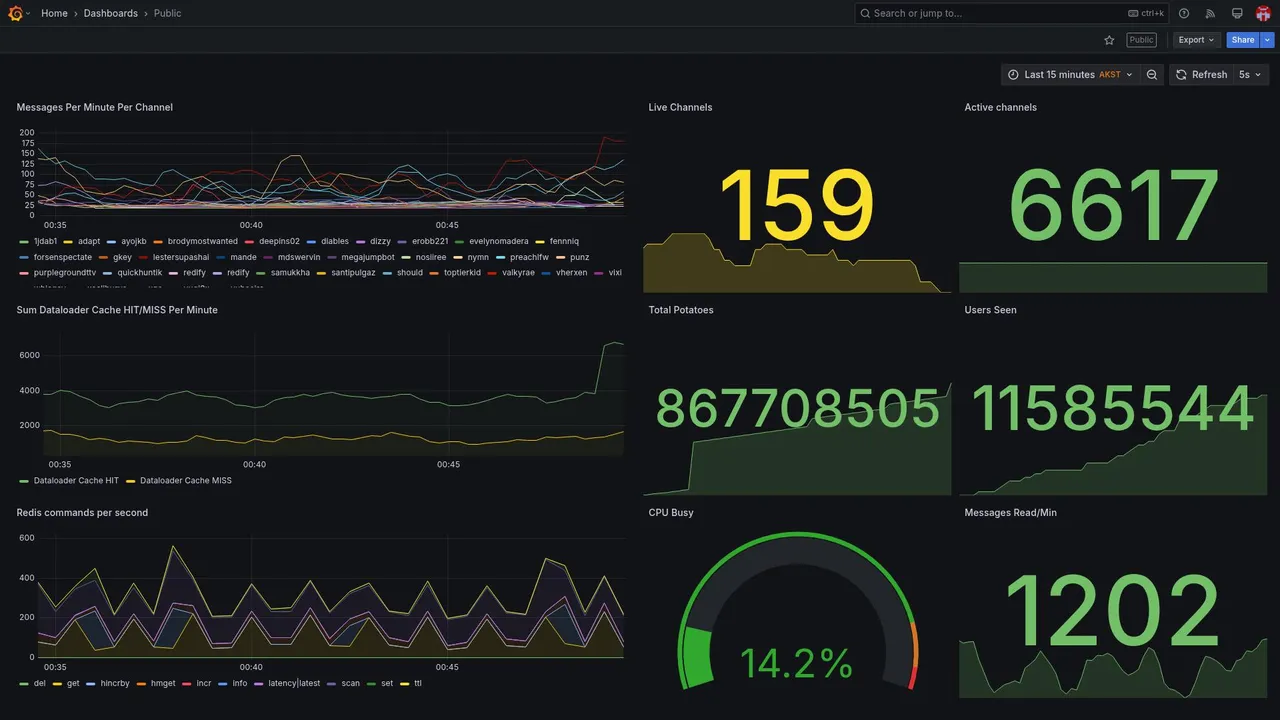Open the Dashboards breadcrumb
This screenshot has width=1280, height=720.
pos(111,13)
